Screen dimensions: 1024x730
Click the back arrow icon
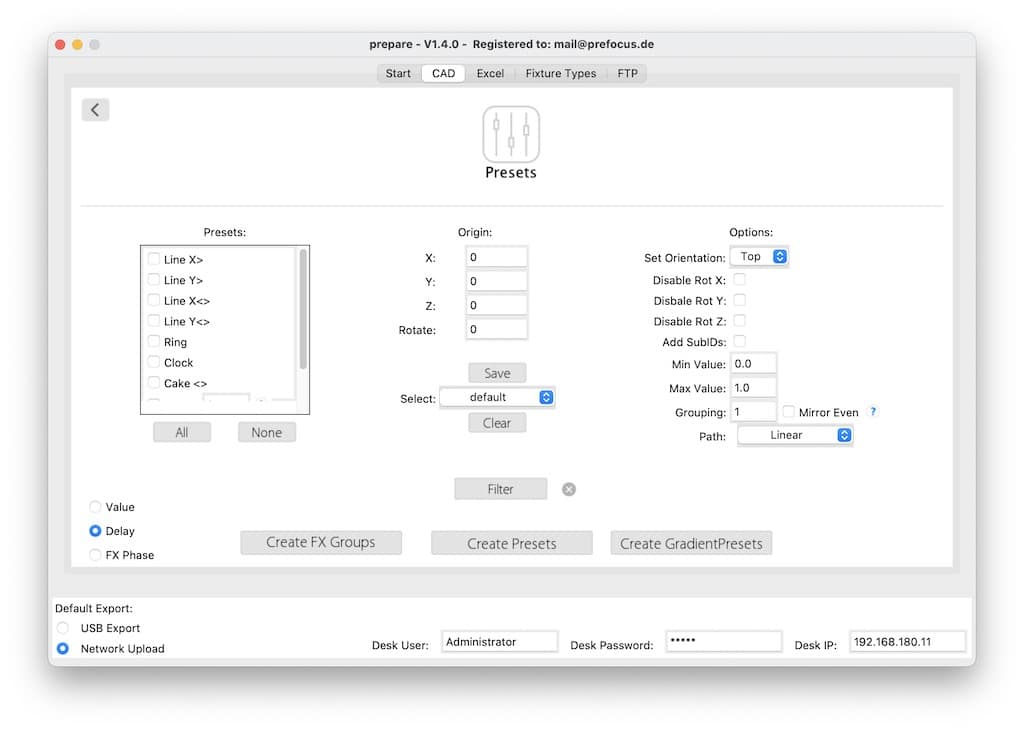point(95,110)
